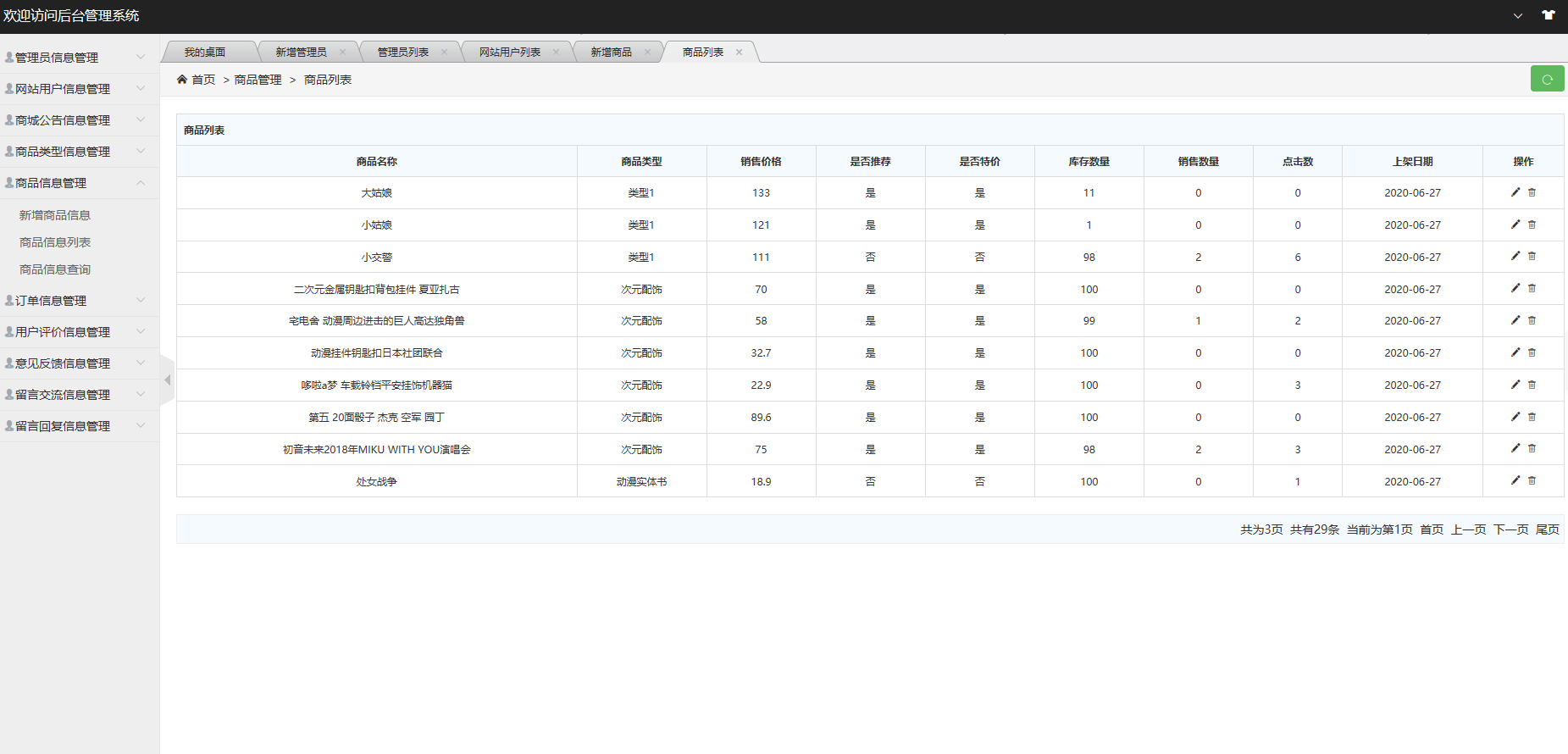Expand 管理员信息管理 menu
1568x754 pixels.
click(80, 58)
